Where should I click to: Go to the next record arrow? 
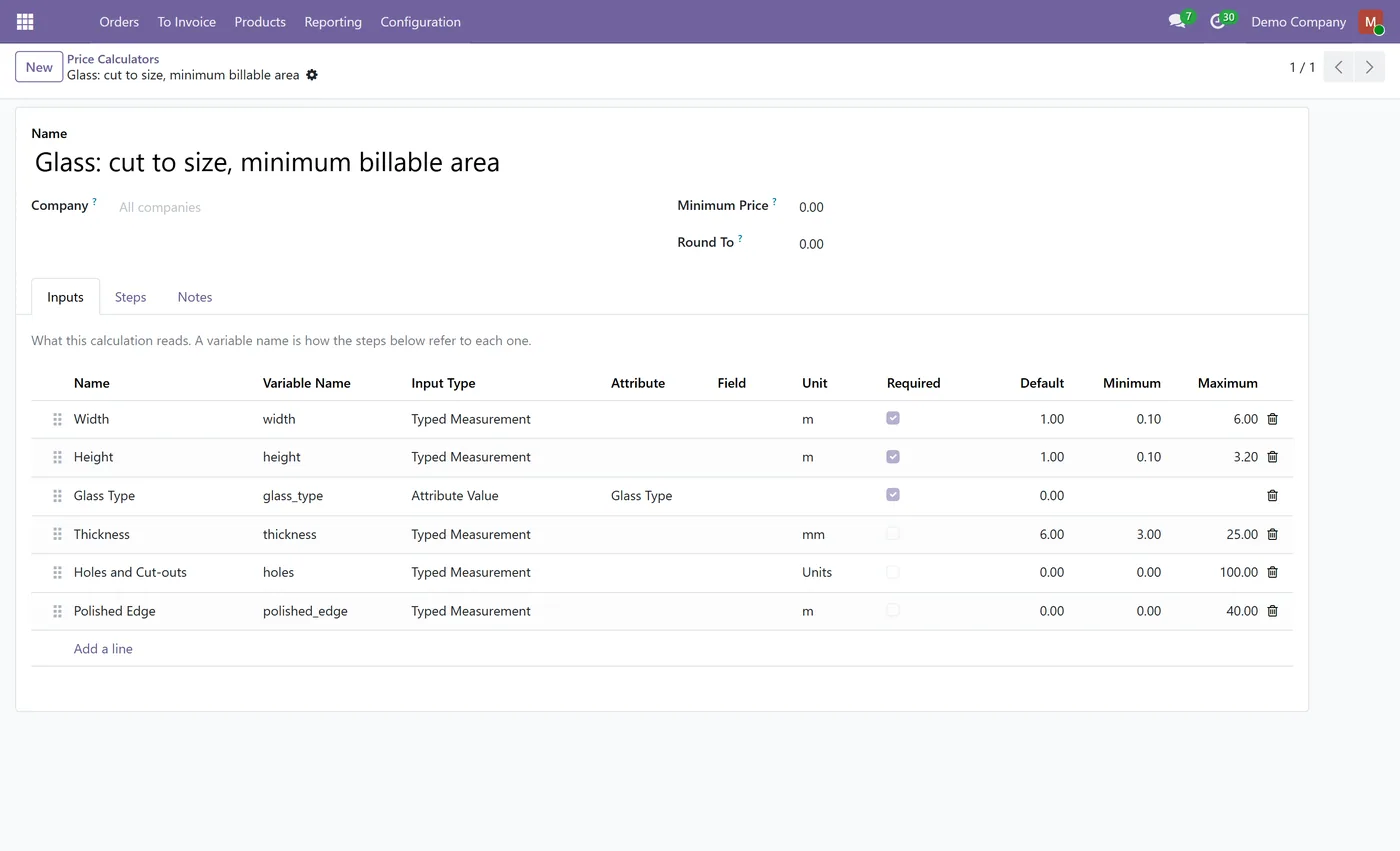(1369, 67)
